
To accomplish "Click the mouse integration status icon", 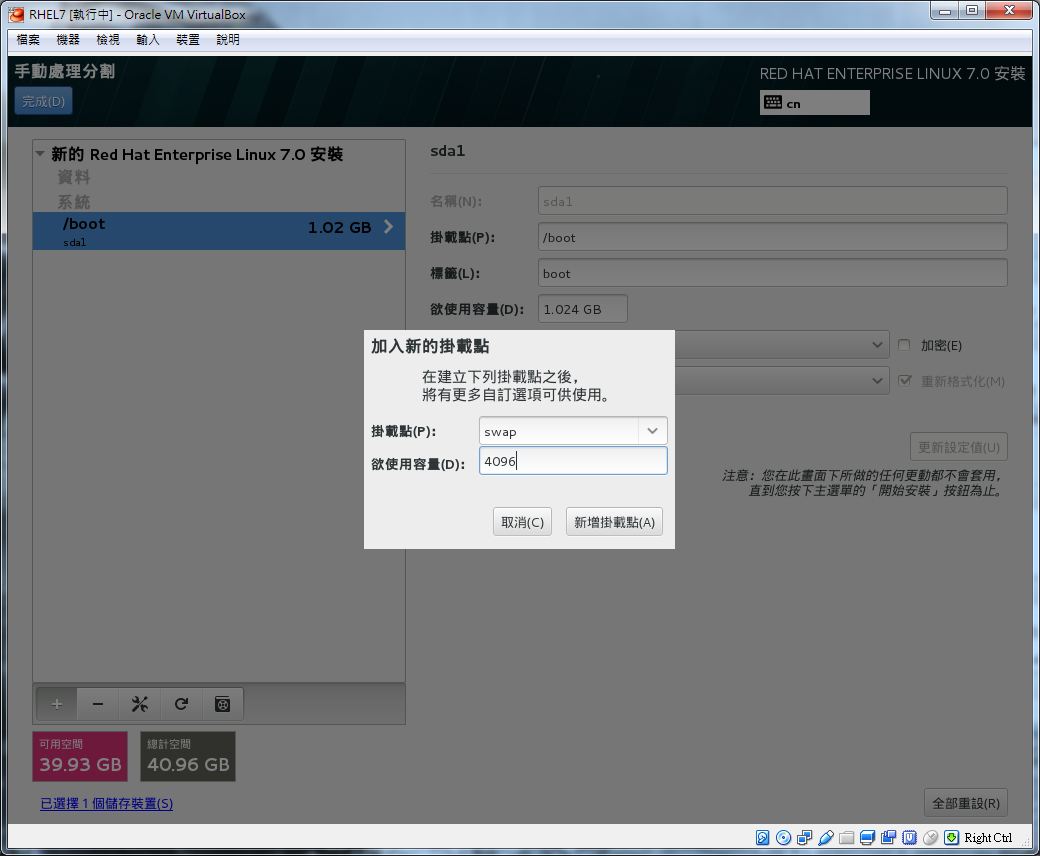I will click(x=931, y=837).
